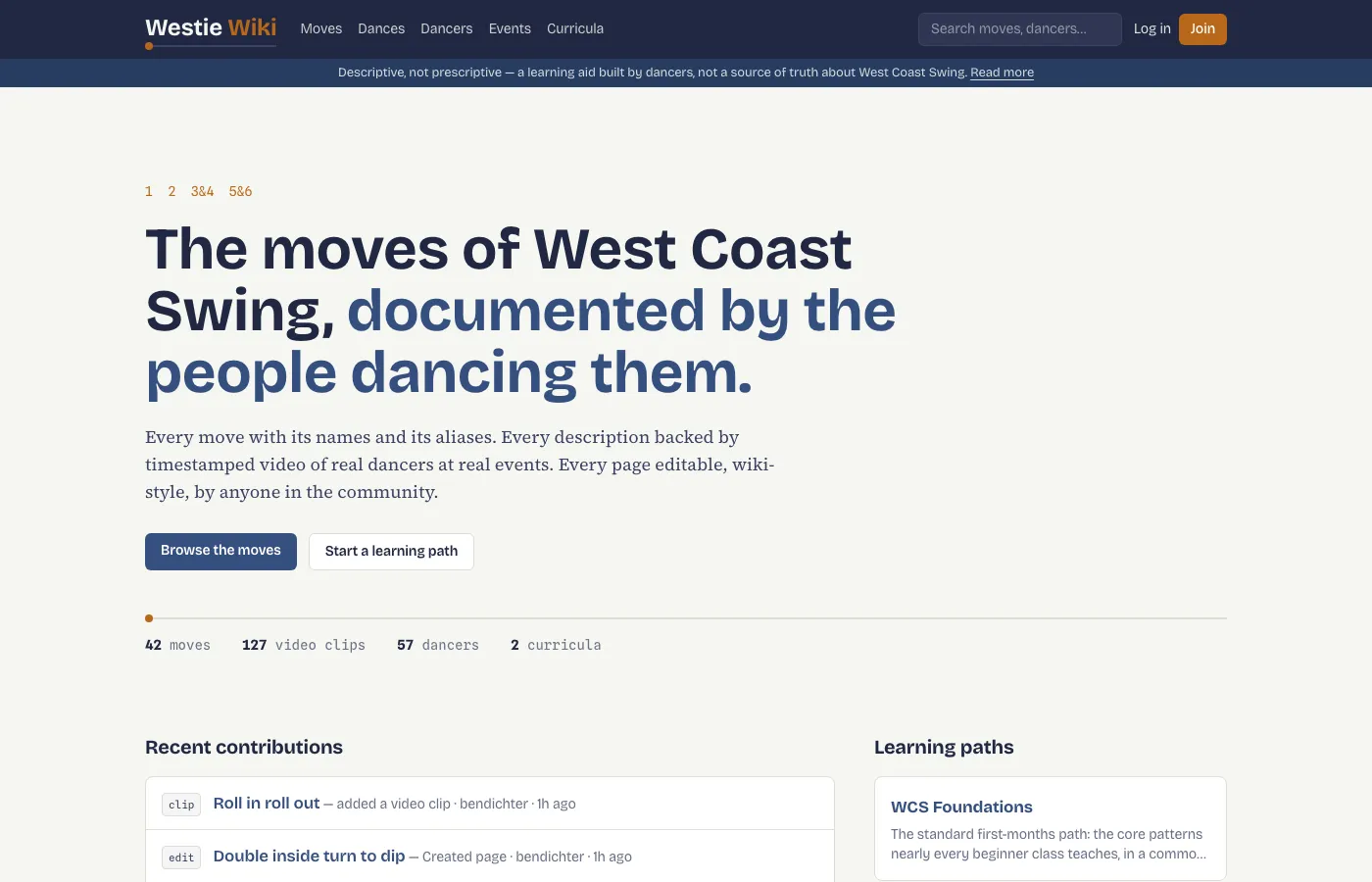
Task: Click the 127 video clips stat
Action: click(304, 645)
